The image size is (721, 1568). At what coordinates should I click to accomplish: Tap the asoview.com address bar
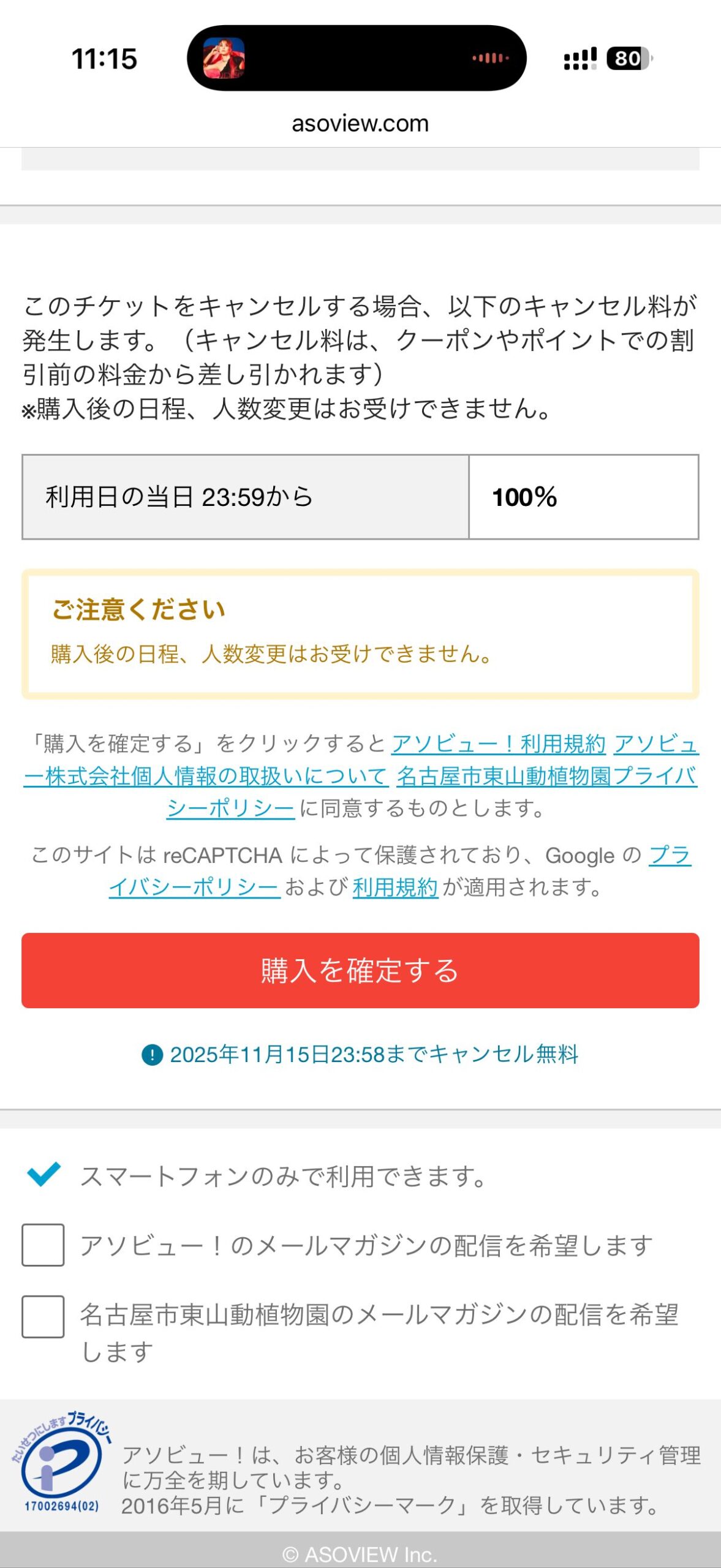pyautogui.click(x=360, y=124)
